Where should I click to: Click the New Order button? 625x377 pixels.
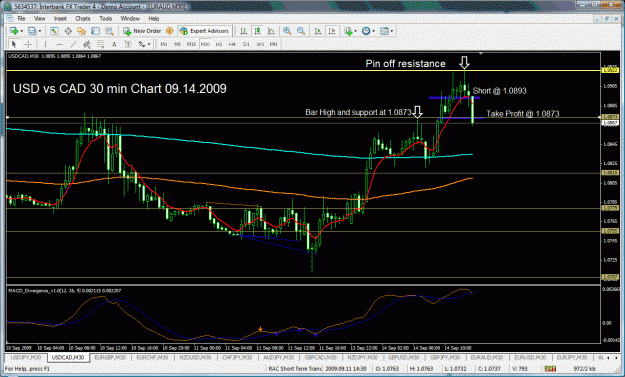pos(142,31)
